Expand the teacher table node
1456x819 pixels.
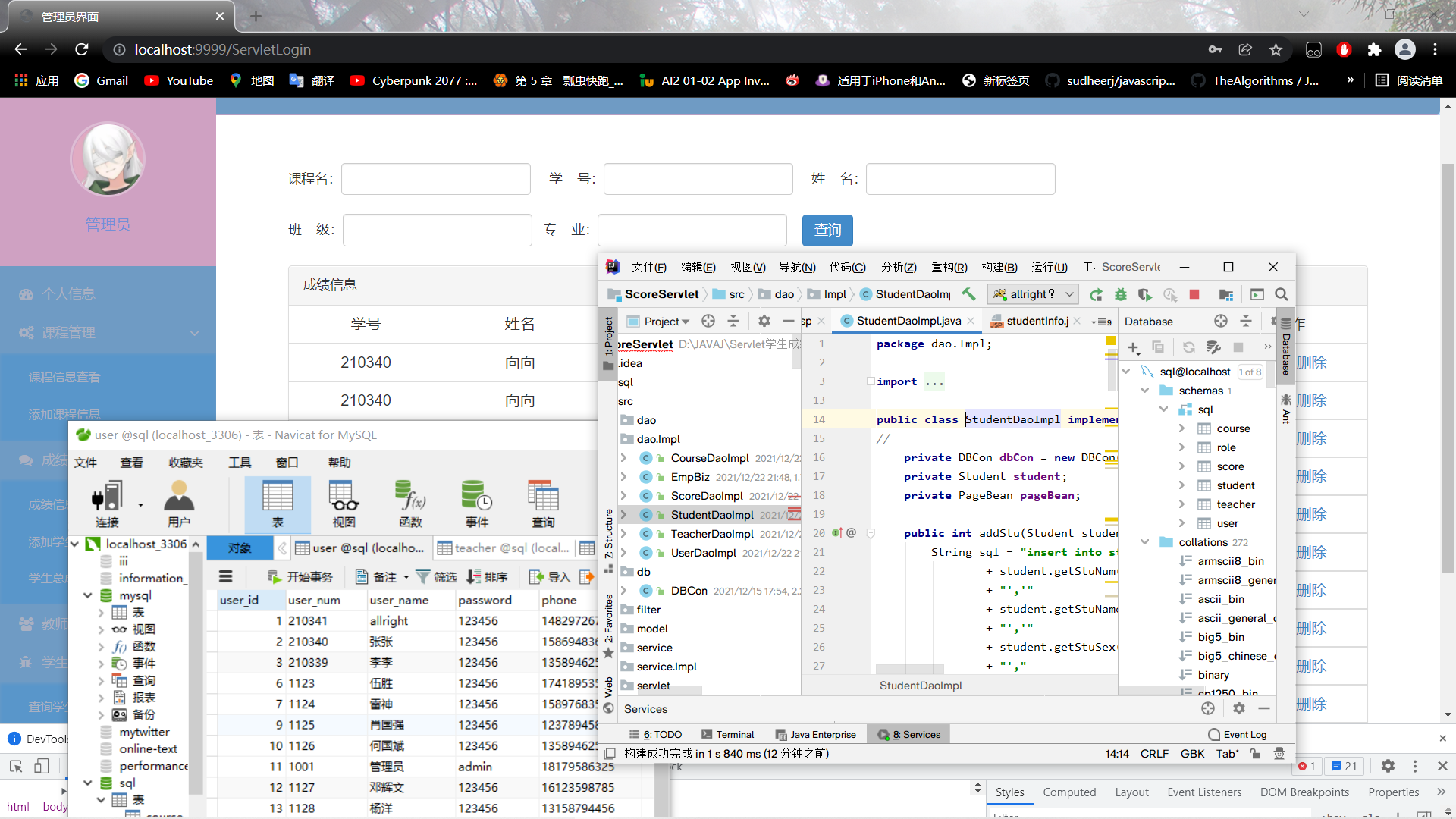click(1180, 504)
